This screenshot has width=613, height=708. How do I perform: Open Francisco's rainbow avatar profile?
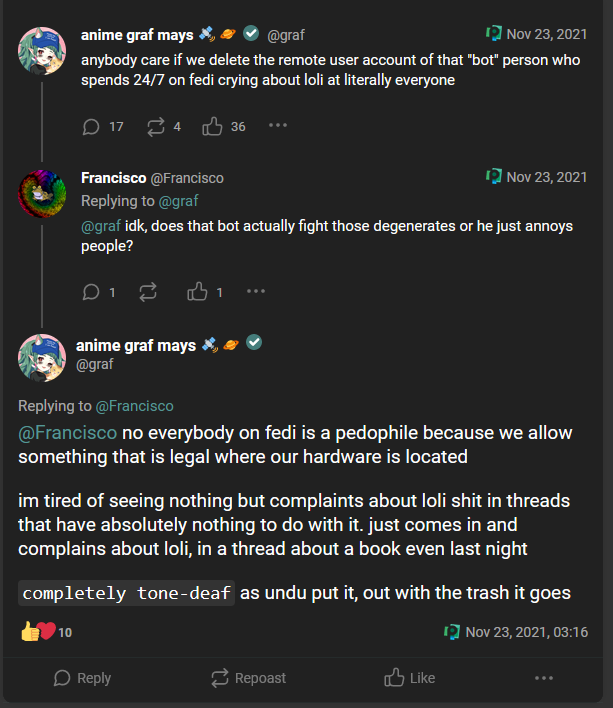tap(42, 194)
